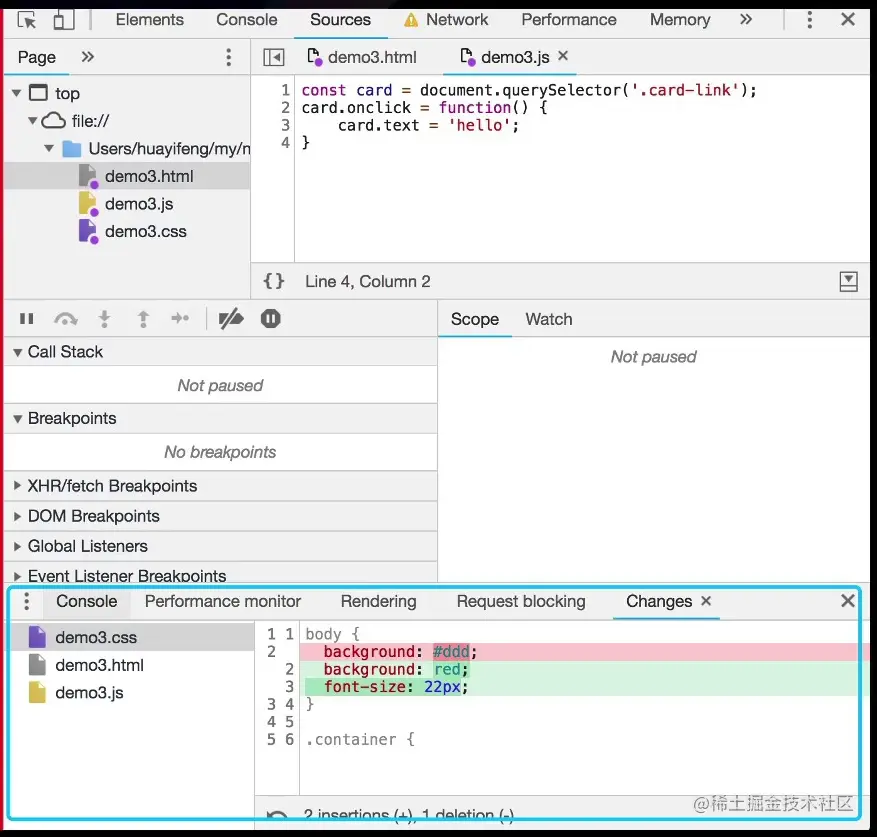Collapse the top frame tree node
The width and height of the screenshot is (877, 837).
tap(17, 93)
